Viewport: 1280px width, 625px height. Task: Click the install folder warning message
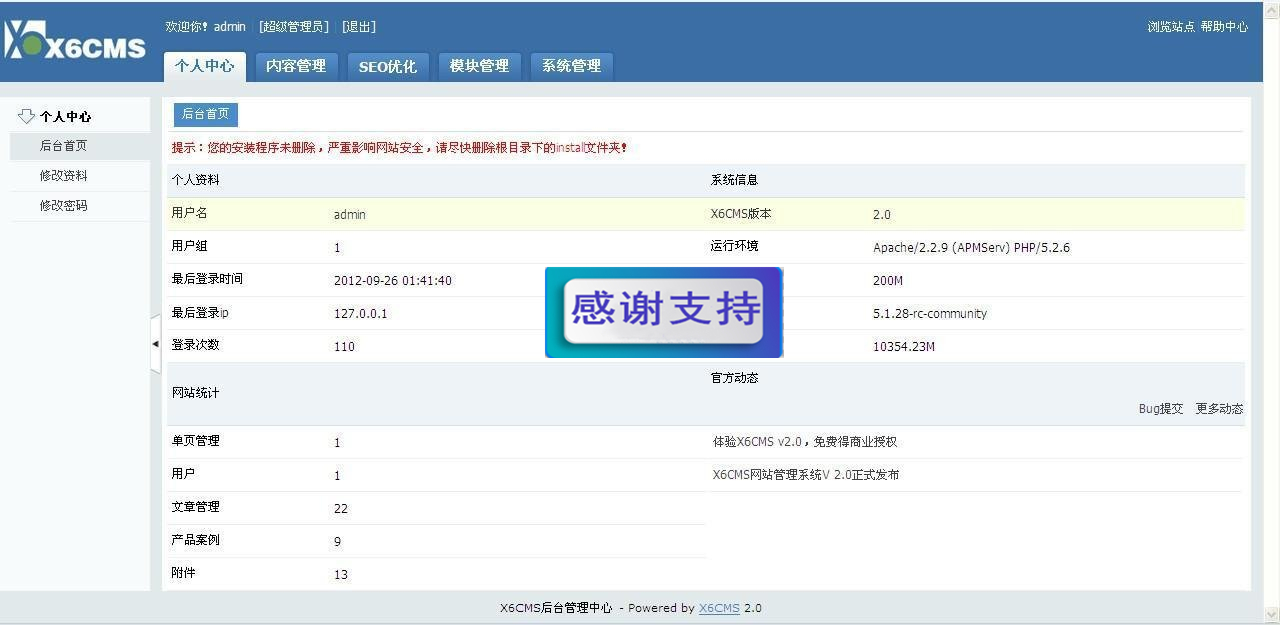(x=400, y=148)
